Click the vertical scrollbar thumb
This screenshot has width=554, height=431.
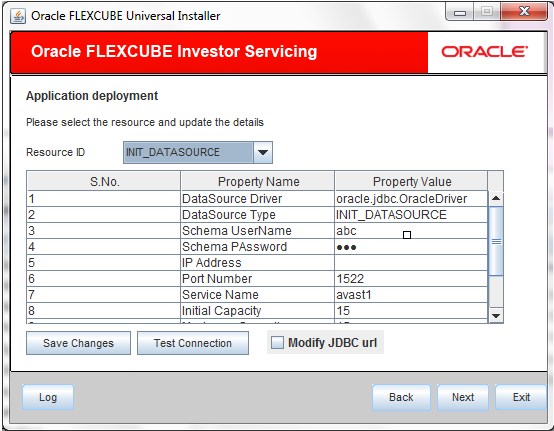coord(496,241)
